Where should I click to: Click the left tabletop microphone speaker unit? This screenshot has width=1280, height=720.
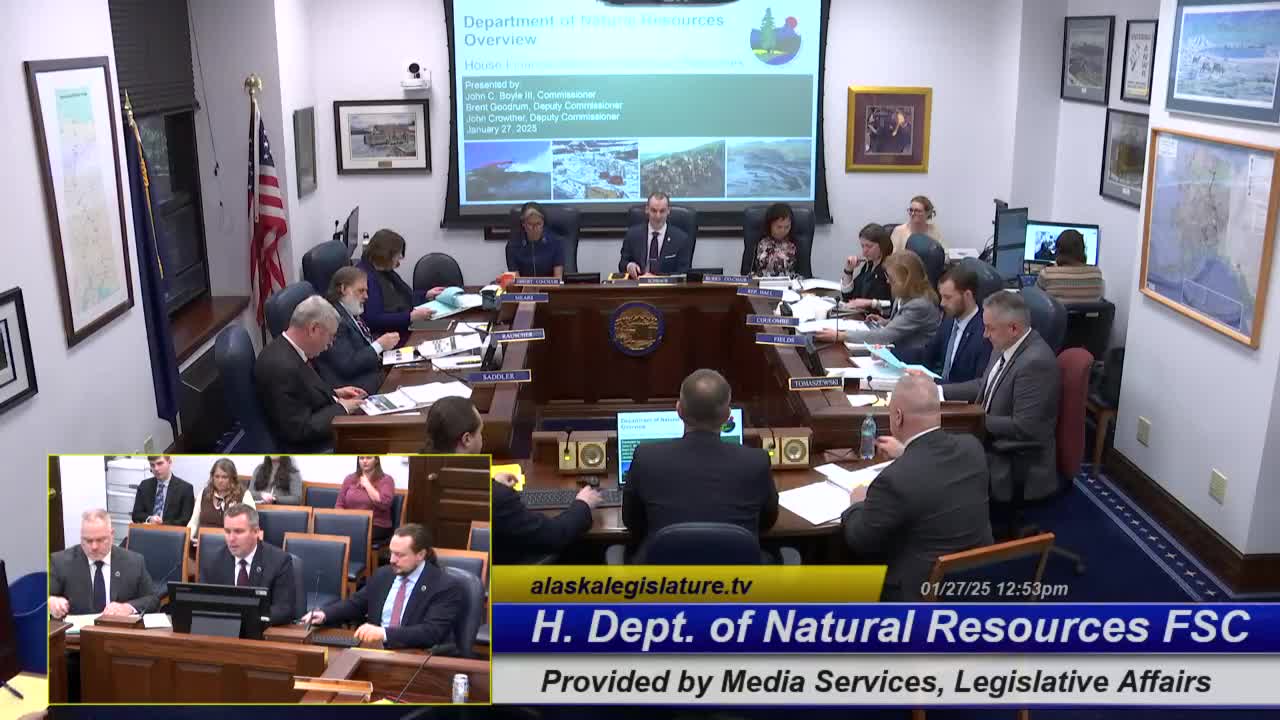583,453
